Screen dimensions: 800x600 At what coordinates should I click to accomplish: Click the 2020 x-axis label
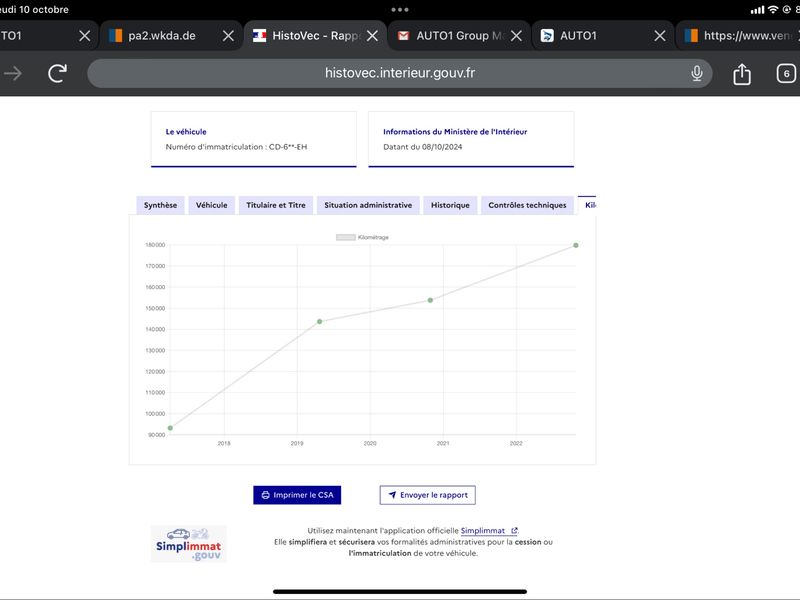click(x=370, y=443)
